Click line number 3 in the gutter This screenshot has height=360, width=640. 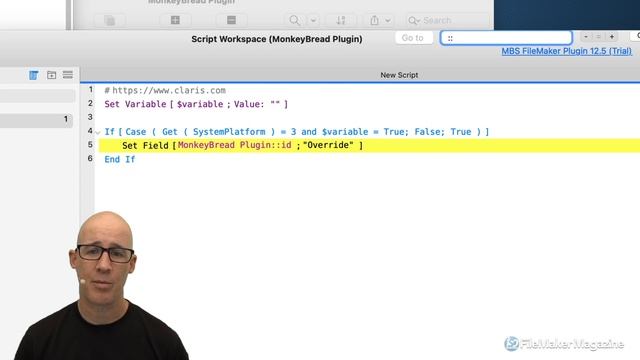coord(90,117)
